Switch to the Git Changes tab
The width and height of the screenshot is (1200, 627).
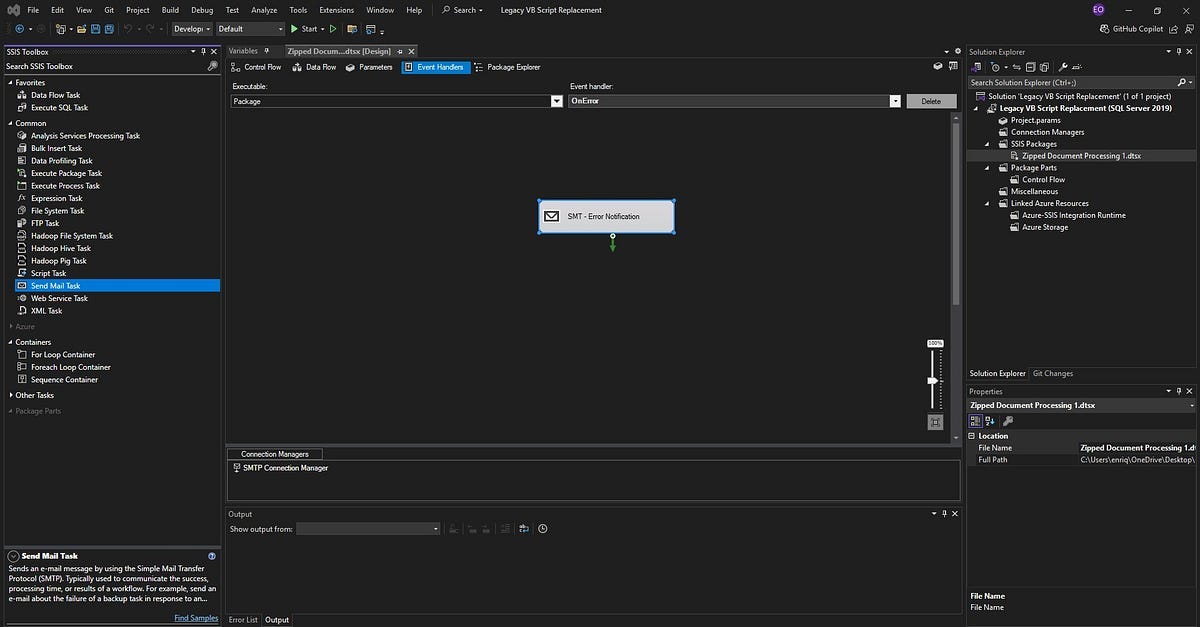point(1053,374)
